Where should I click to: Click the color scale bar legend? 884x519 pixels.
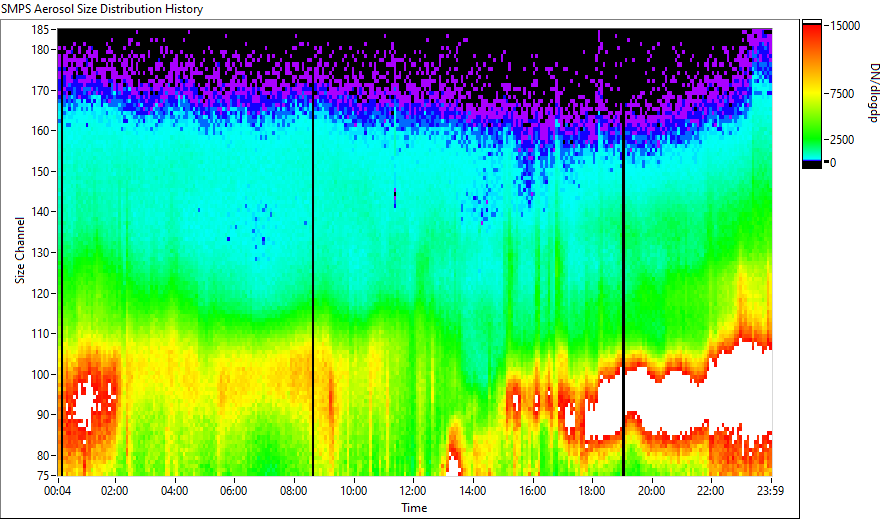click(812, 94)
